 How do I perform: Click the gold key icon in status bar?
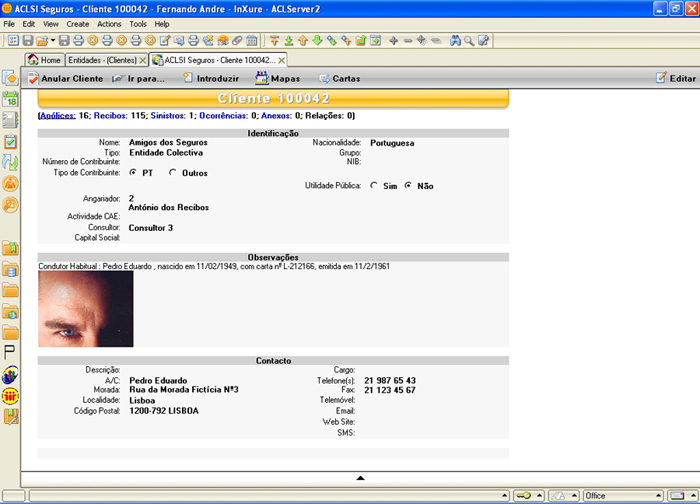coord(523,495)
